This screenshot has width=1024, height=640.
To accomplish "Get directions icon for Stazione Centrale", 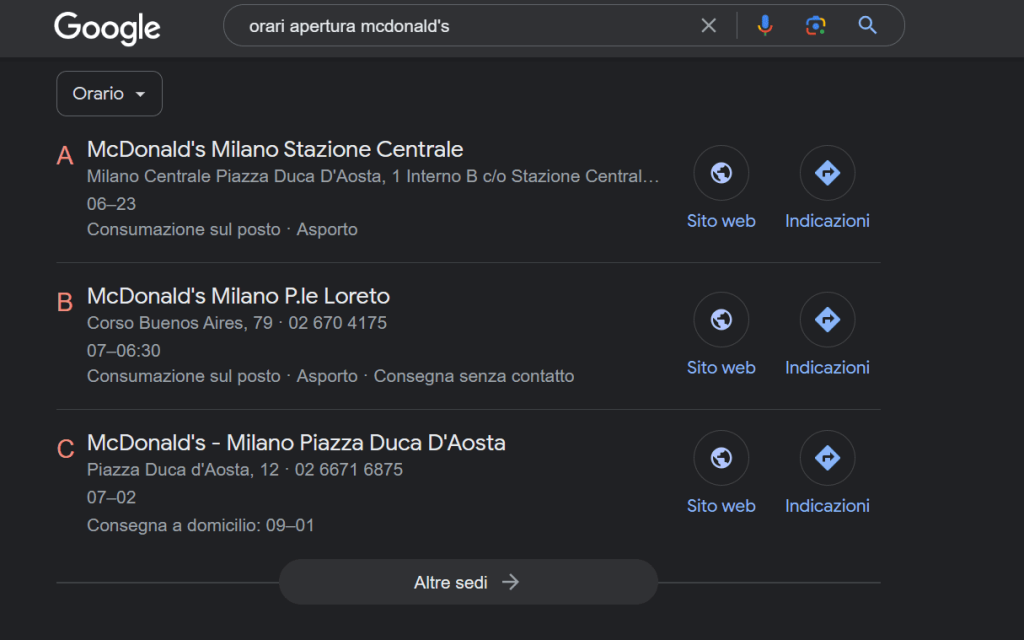I will [x=827, y=173].
